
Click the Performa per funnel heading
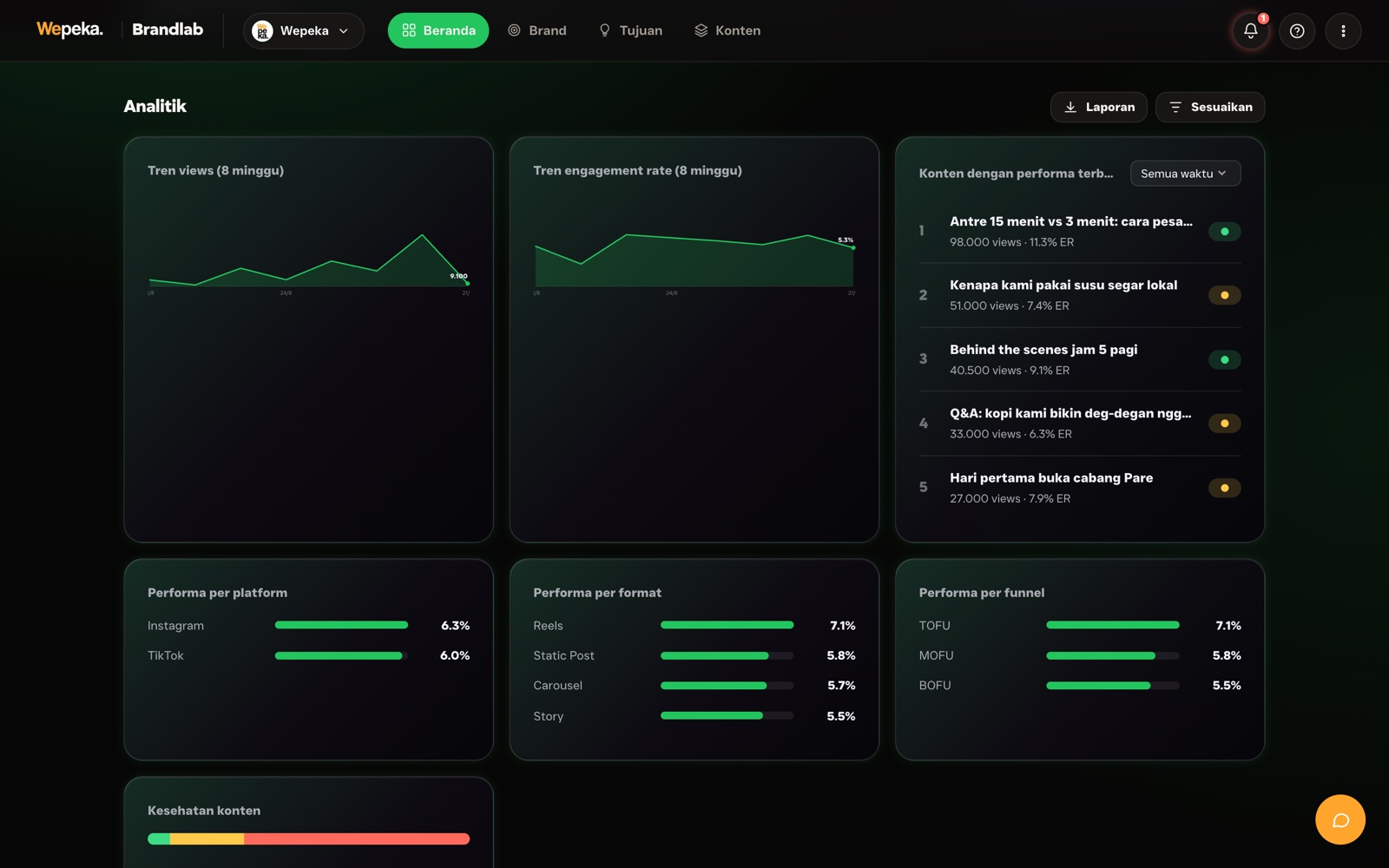(982, 593)
